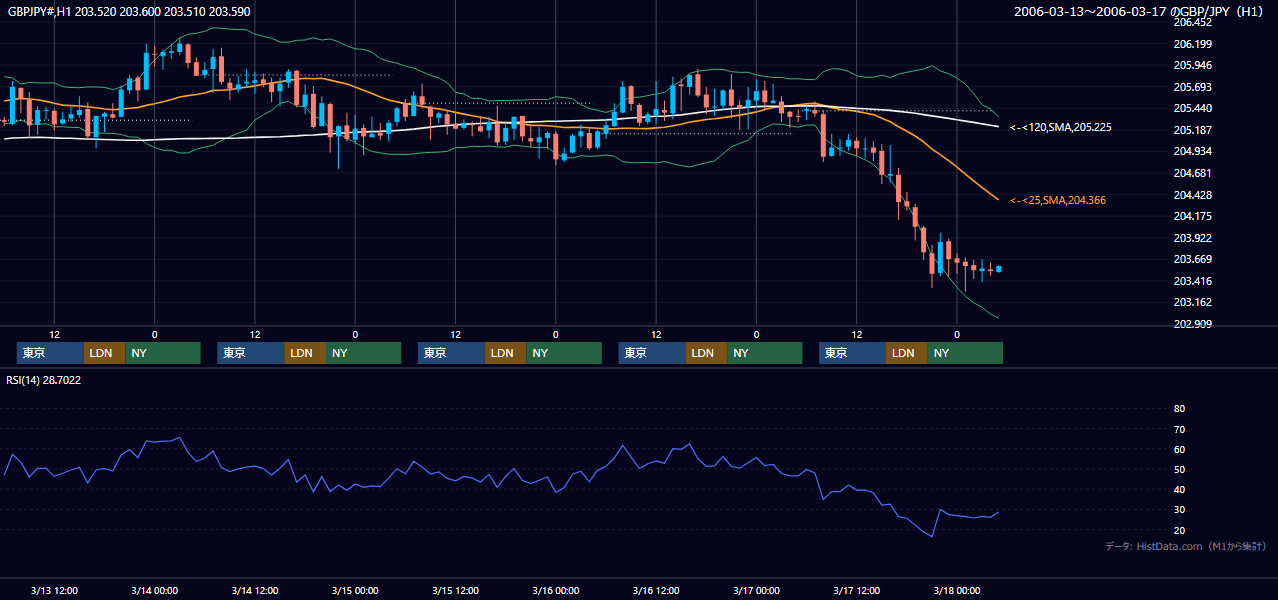Select the 東京 session block for 3/16
Viewport: 1278px width, 600px height.
[652, 353]
